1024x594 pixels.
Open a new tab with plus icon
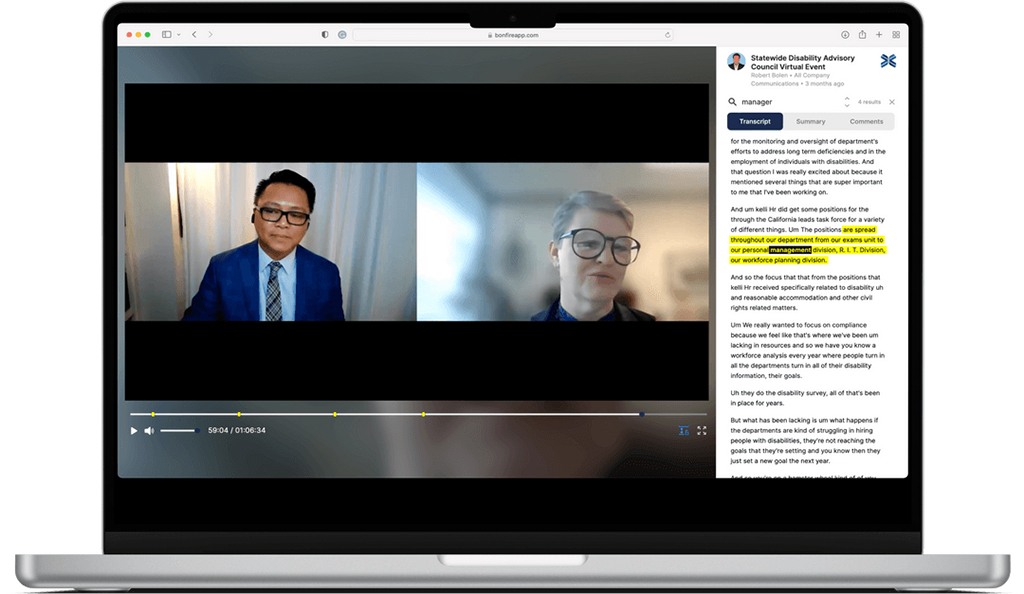(x=879, y=35)
